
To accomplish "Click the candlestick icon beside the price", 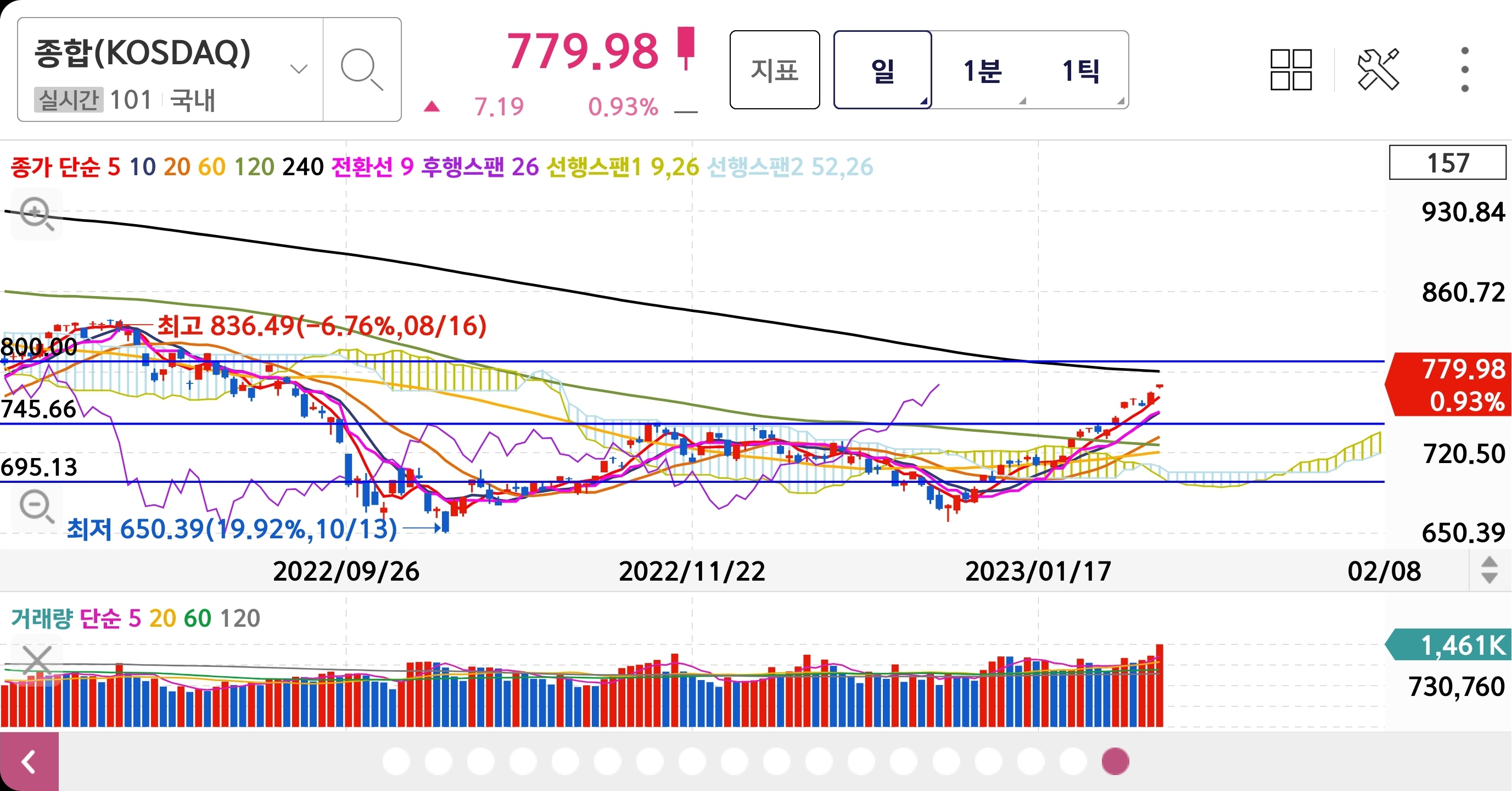I will pyautogui.click(x=685, y=48).
